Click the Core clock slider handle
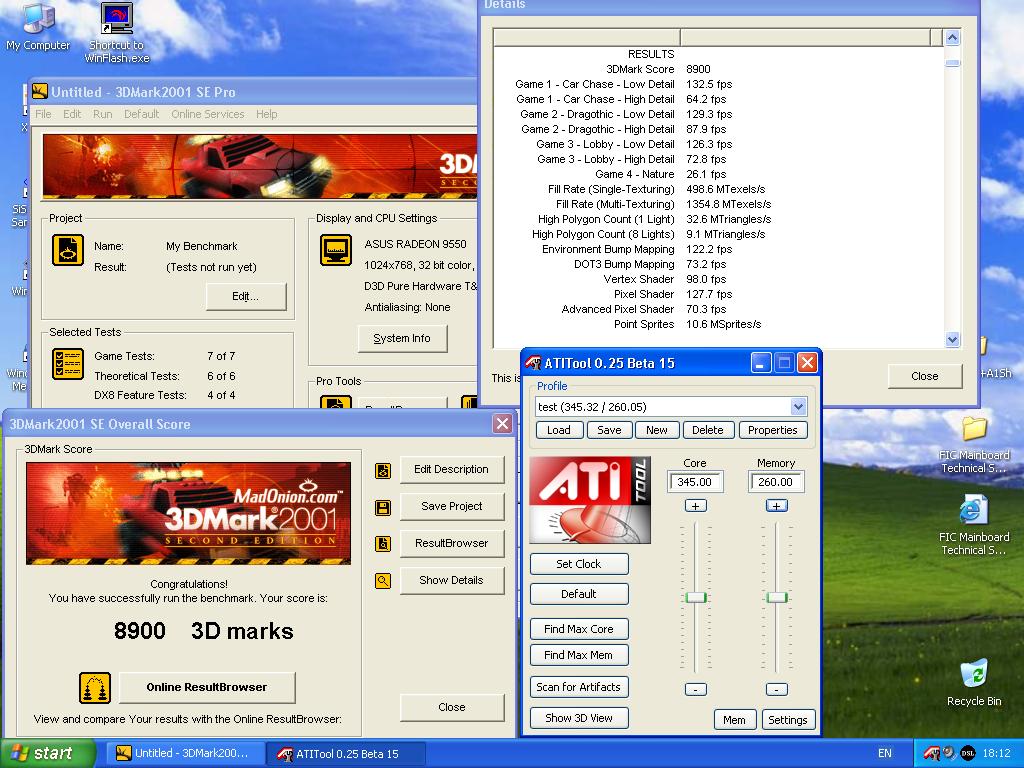The width and height of the screenshot is (1024, 768). [x=696, y=597]
